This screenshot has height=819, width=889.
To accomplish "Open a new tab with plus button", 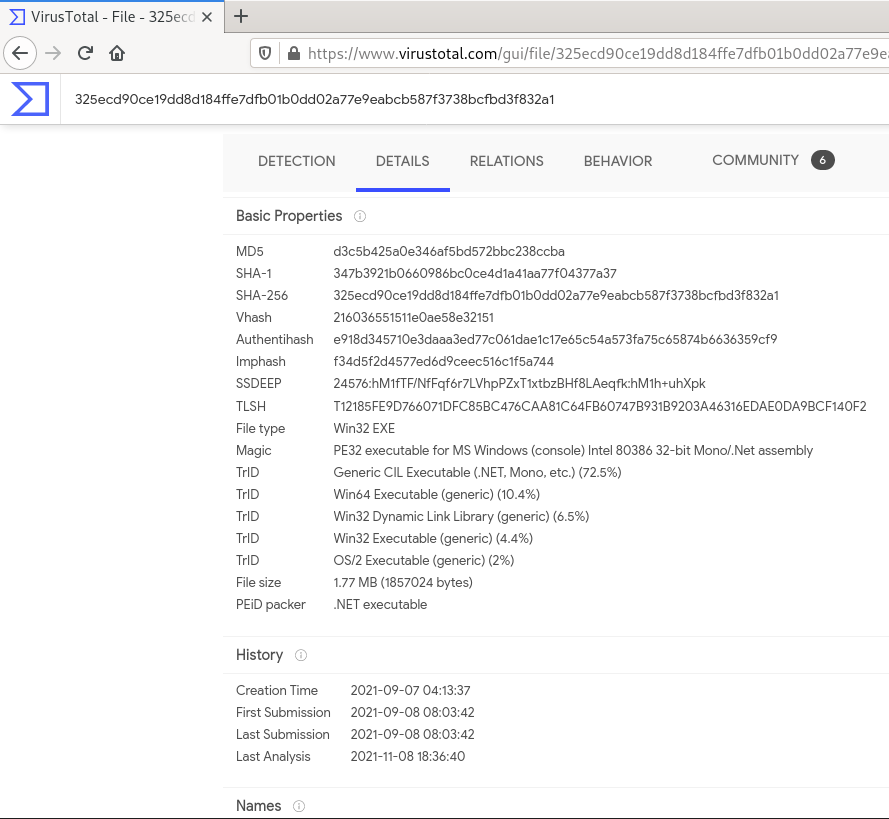I will coord(241,16).
